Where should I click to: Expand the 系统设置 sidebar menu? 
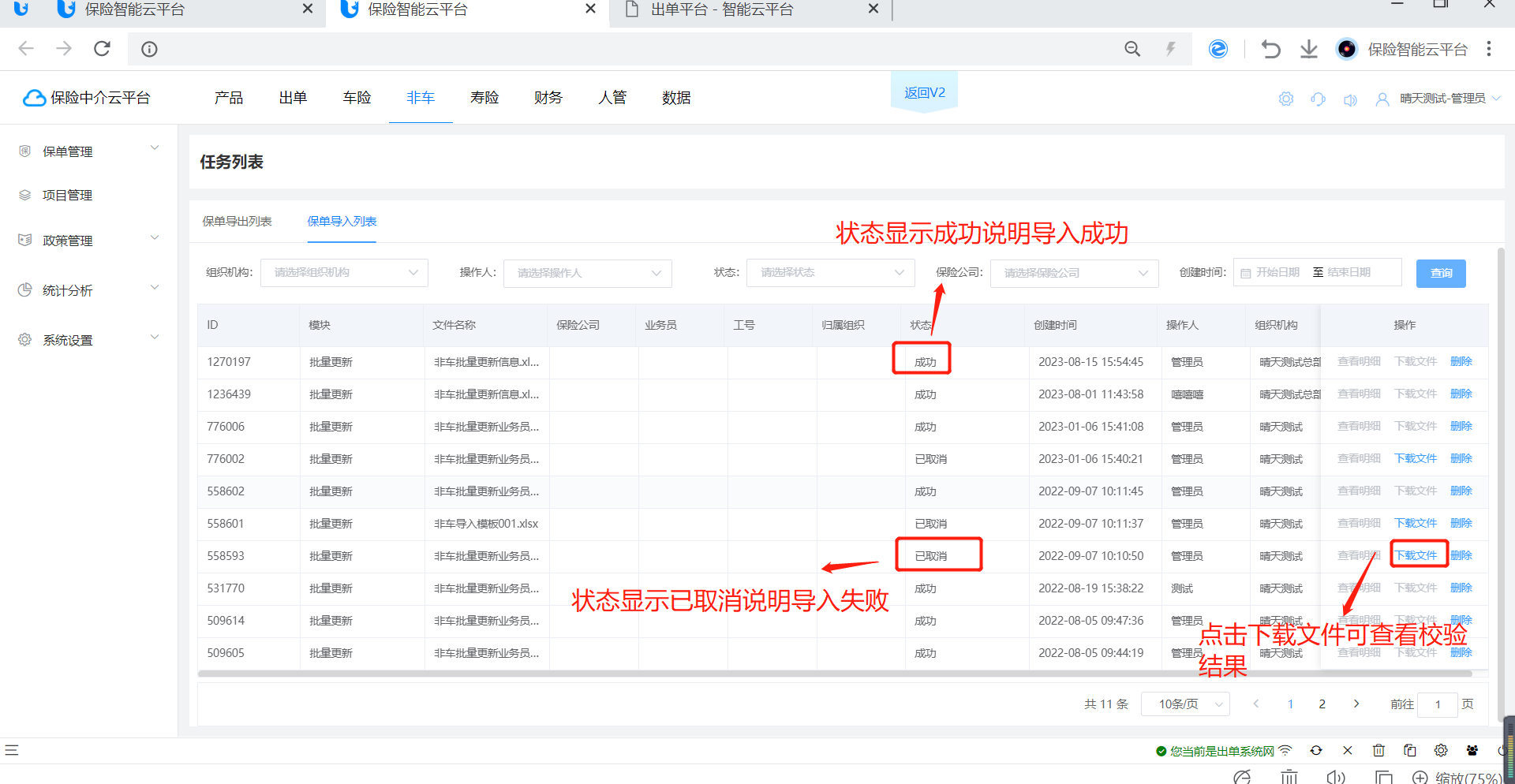tap(89, 339)
